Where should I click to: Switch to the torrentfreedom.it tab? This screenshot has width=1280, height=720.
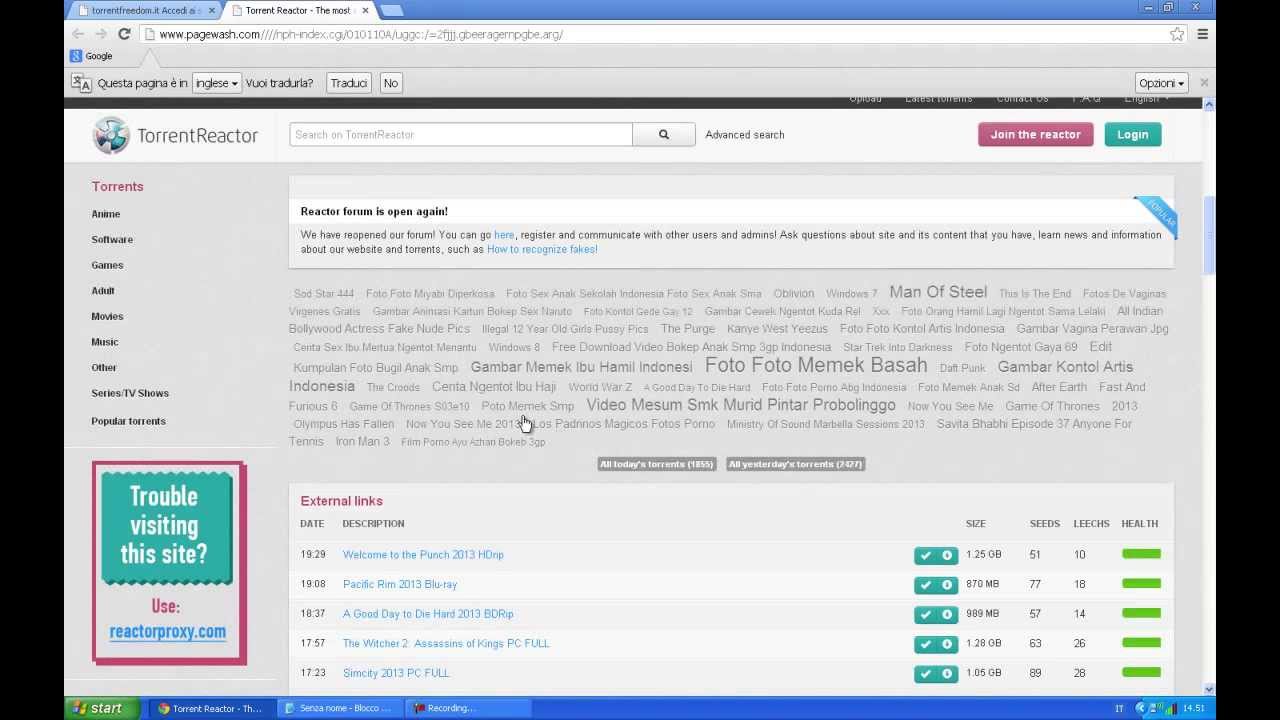145,10
